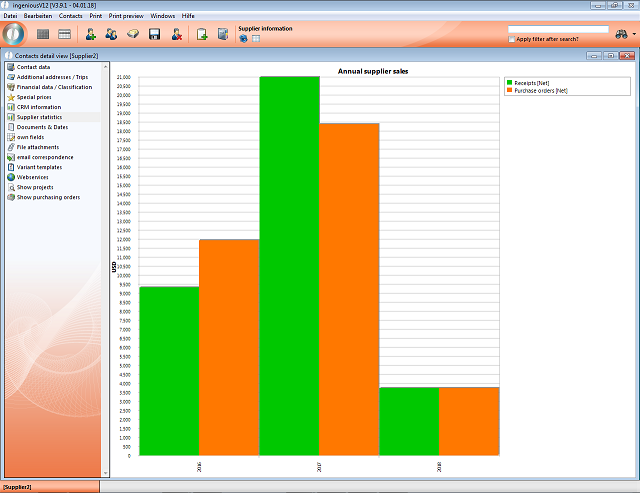Image resolution: width=640 pixels, height=493 pixels.
Task: Click the sidebar scroll down arrow
Action: [106, 473]
